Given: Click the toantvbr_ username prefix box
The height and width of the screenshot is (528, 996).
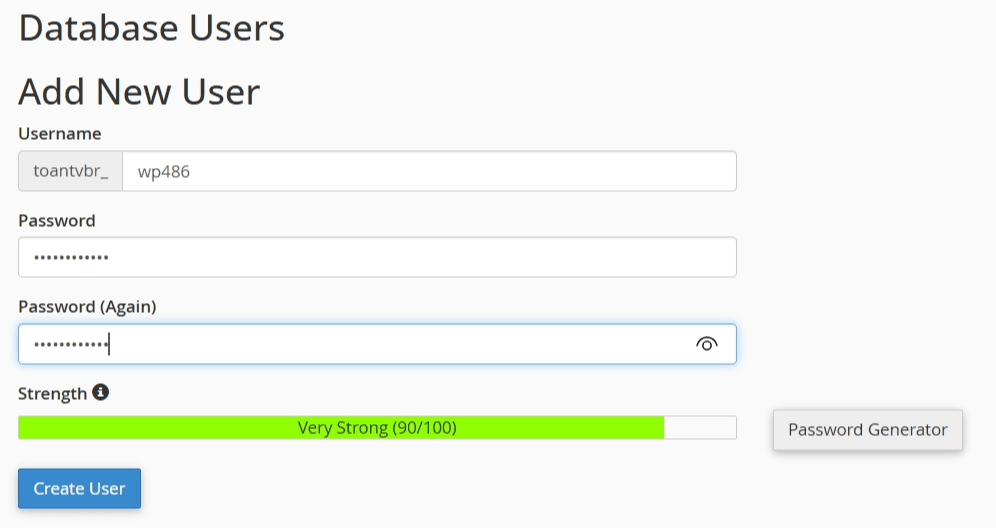Looking at the screenshot, I should (70, 171).
